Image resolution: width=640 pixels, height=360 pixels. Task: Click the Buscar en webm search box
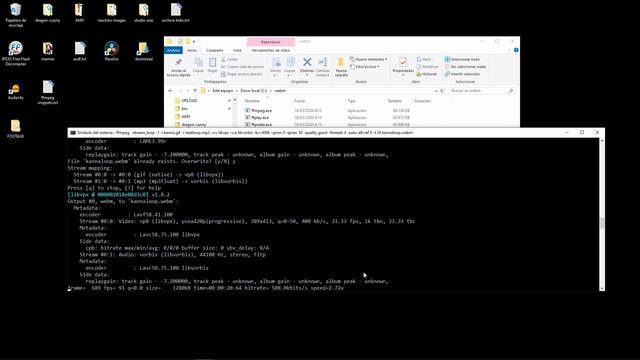tap(481, 91)
